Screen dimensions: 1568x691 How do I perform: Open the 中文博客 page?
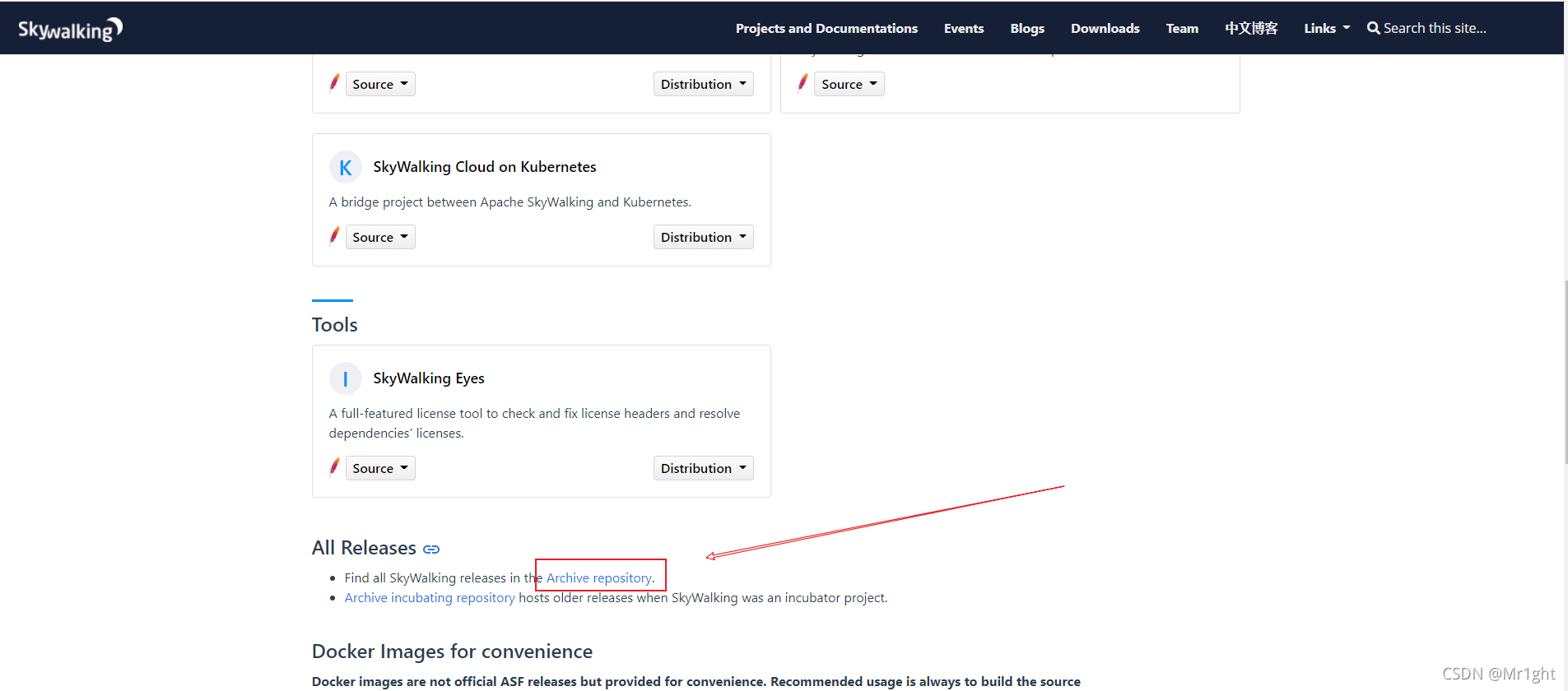coord(1251,28)
